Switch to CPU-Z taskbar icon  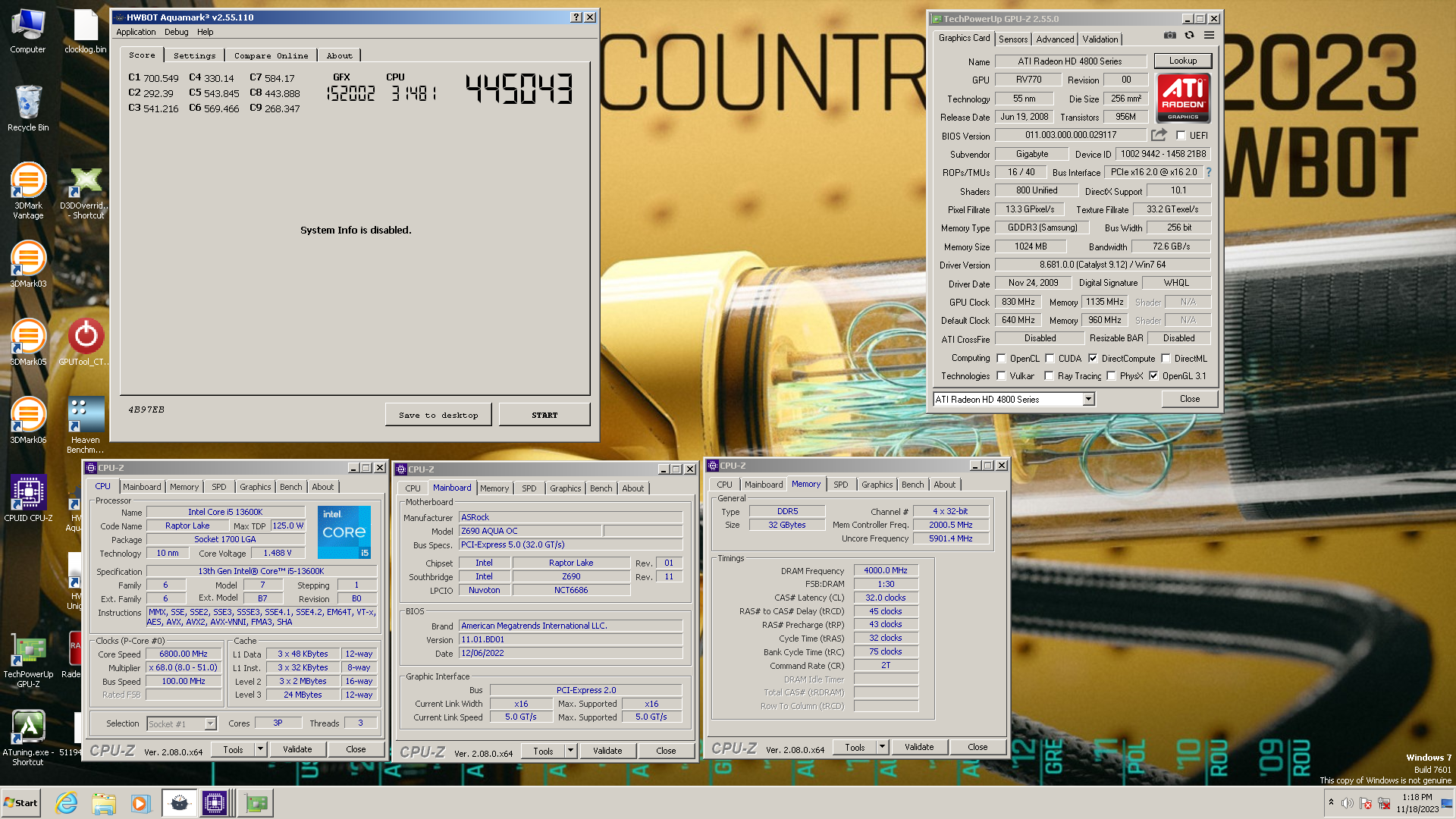point(215,803)
